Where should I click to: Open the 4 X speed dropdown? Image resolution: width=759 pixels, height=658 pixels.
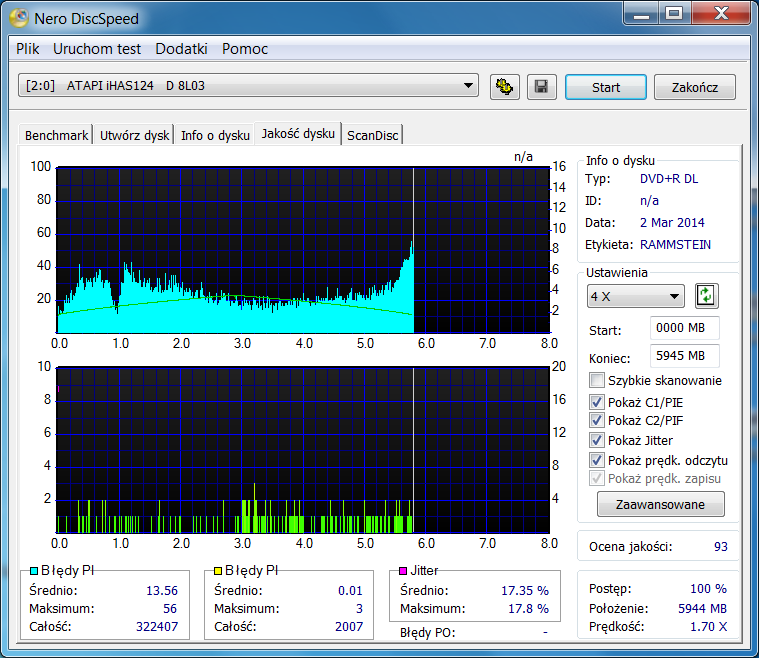636,296
